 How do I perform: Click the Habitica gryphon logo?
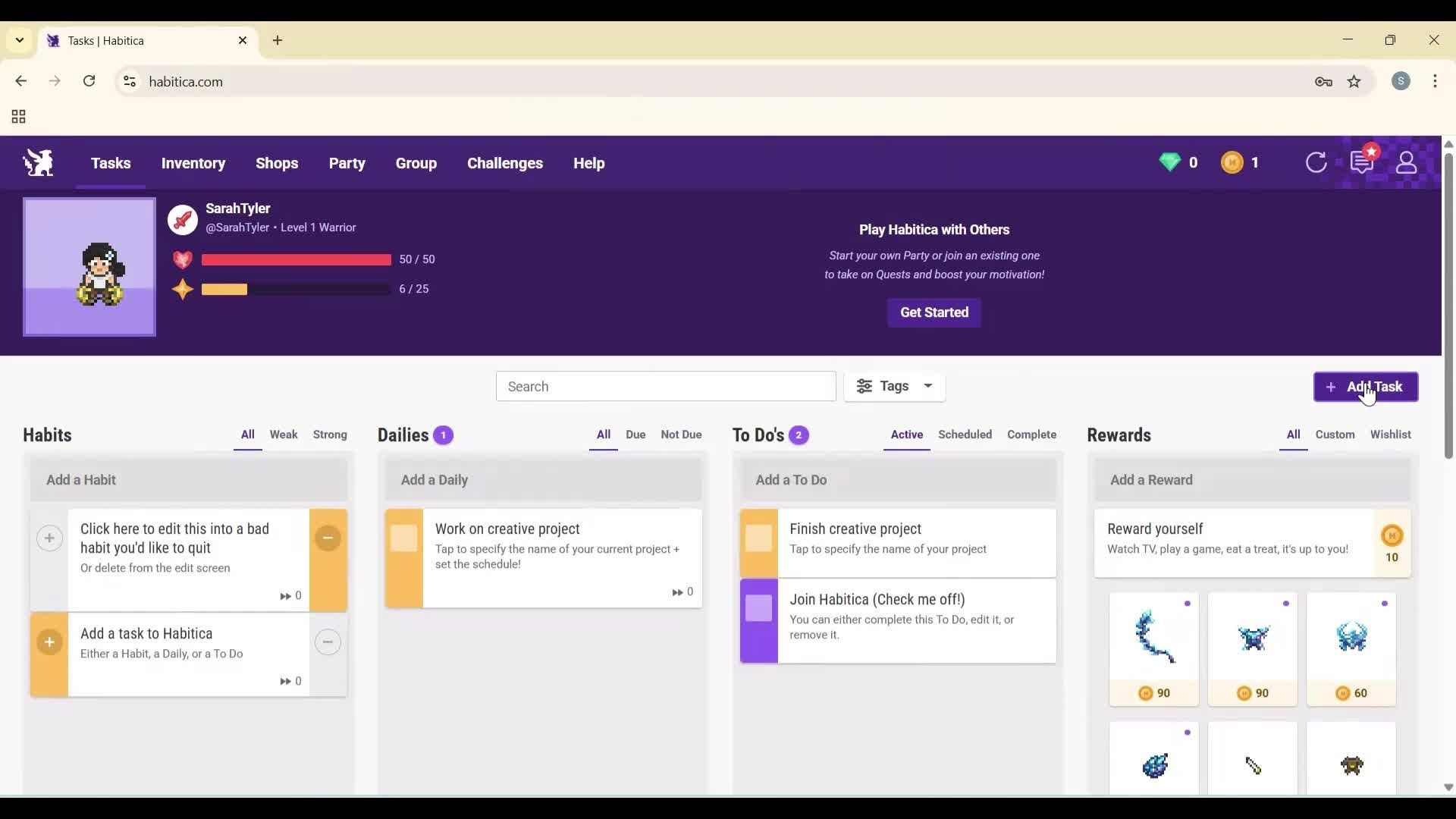37,162
